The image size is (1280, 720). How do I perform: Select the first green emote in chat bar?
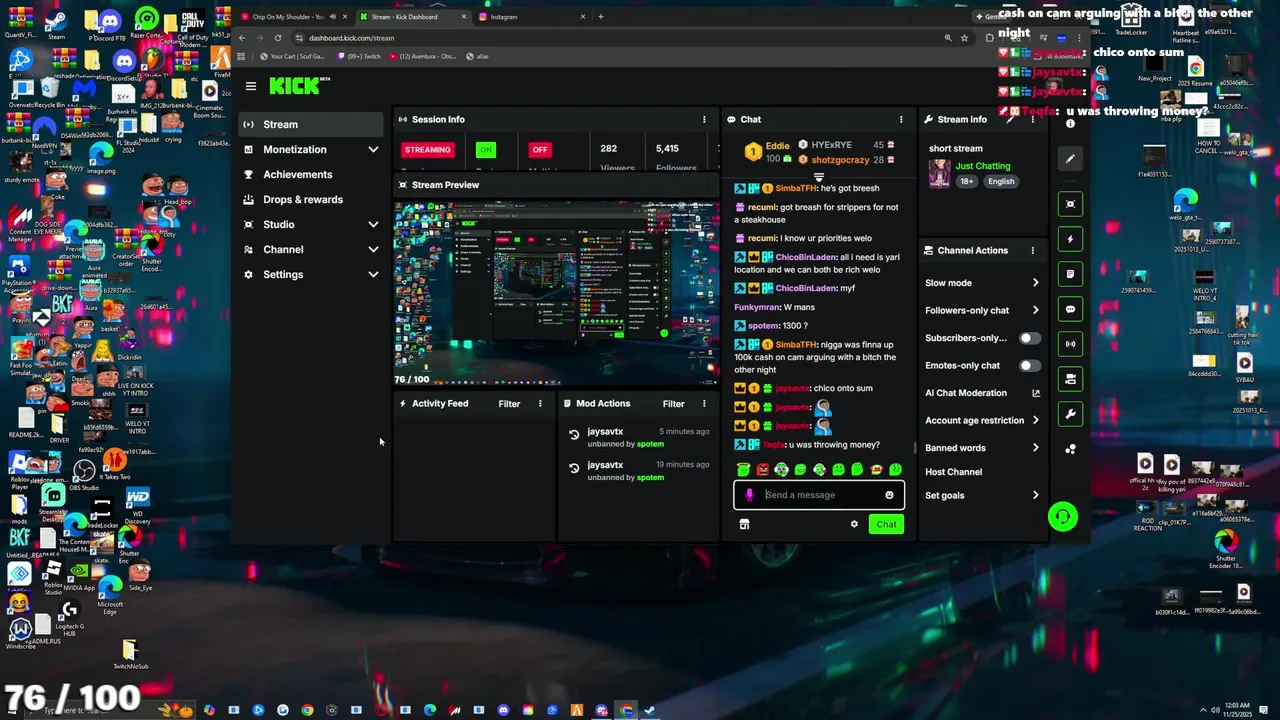[743, 470]
